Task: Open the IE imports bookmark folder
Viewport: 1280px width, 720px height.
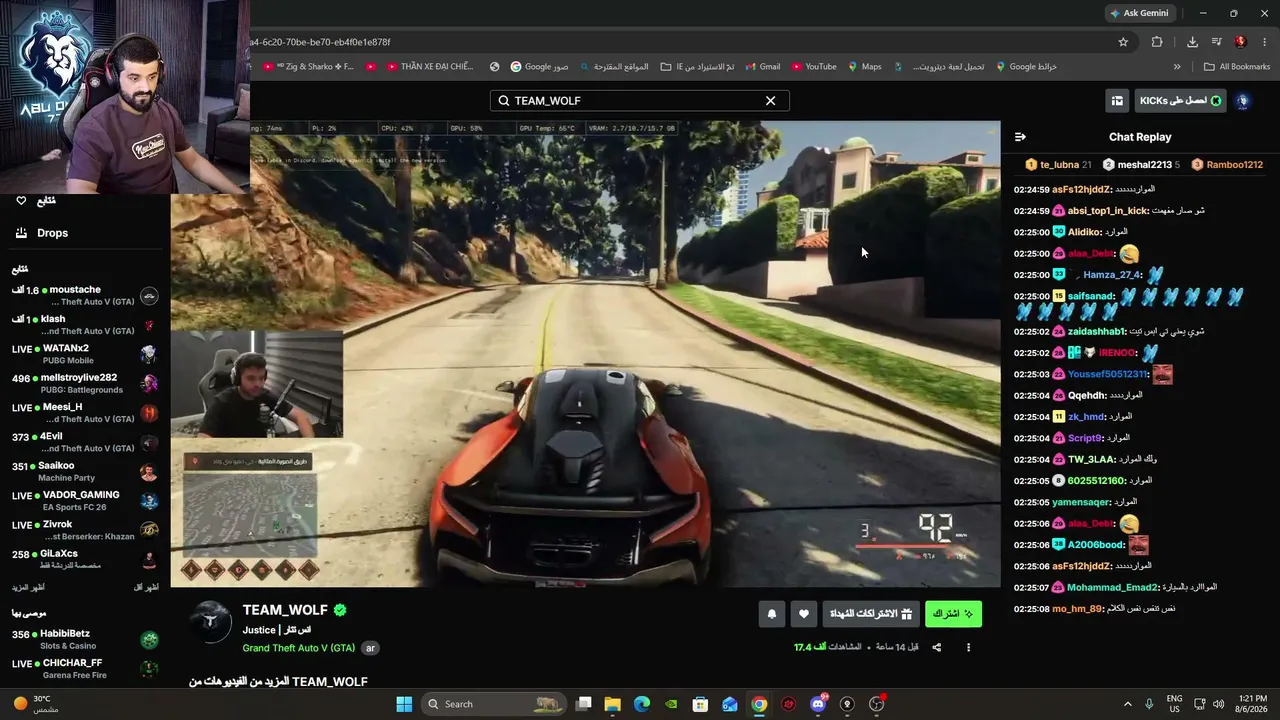Action: coord(697,67)
